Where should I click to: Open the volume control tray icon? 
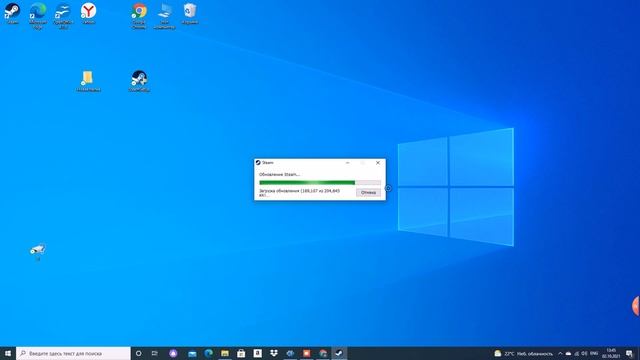[x=584, y=353]
